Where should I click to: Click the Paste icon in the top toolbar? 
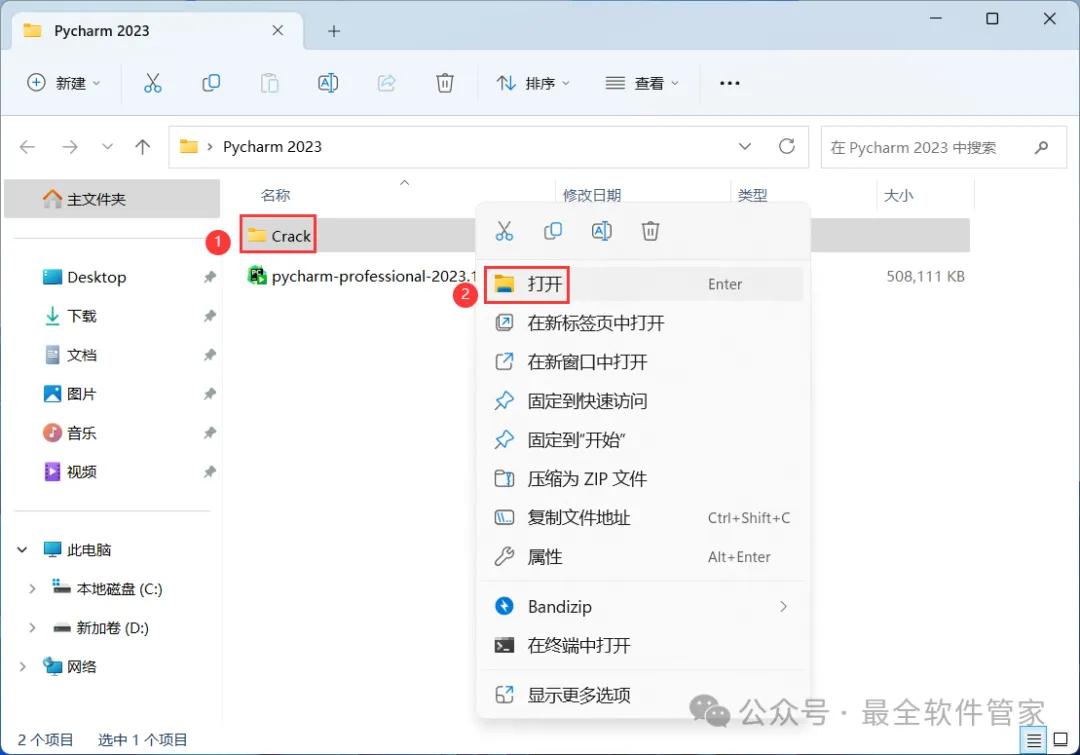[269, 83]
